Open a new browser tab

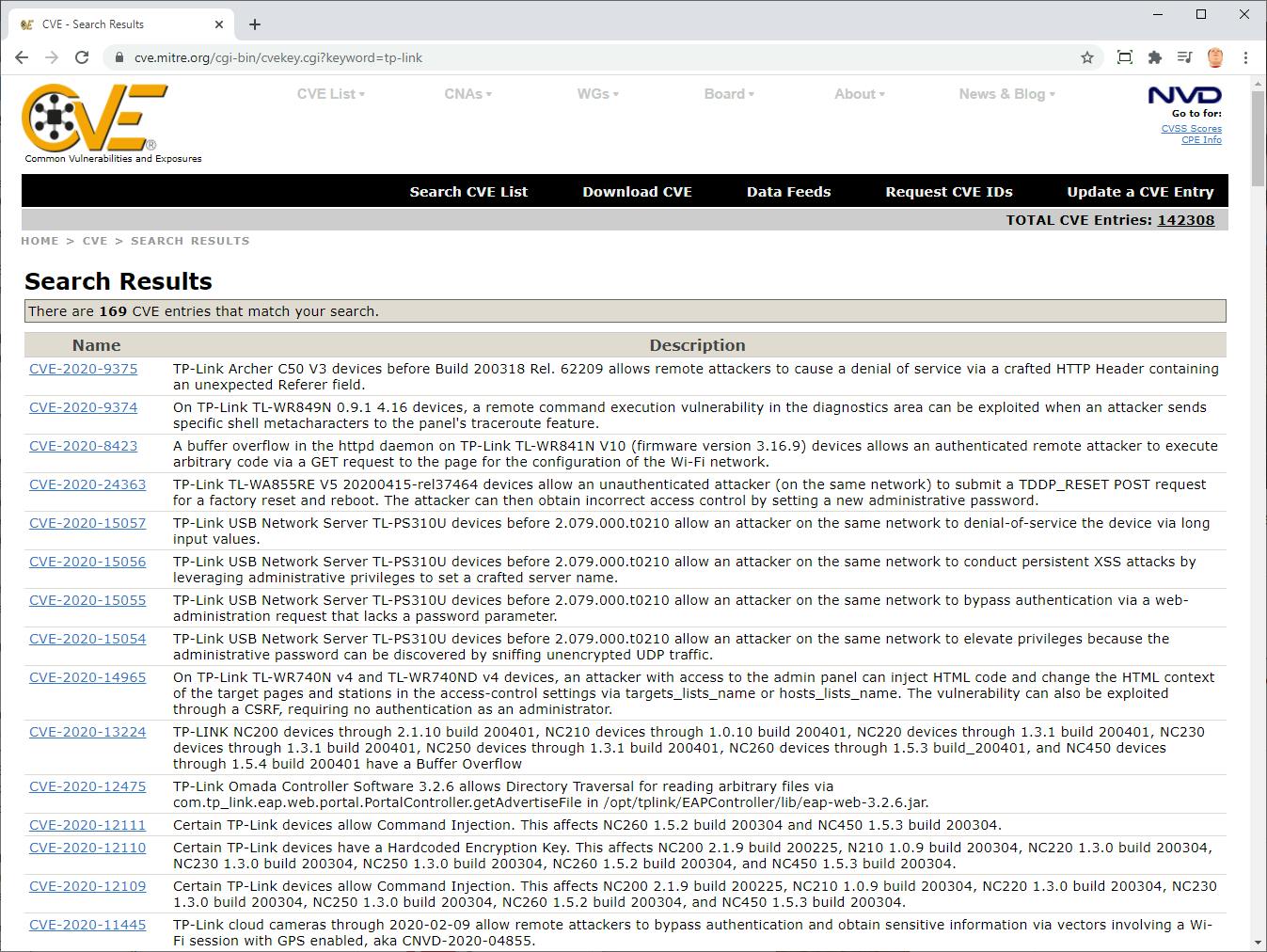[x=255, y=24]
